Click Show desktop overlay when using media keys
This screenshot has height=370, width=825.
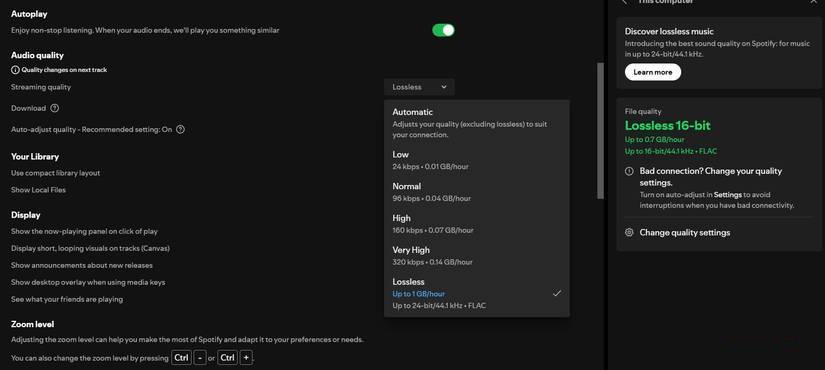click(88, 282)
